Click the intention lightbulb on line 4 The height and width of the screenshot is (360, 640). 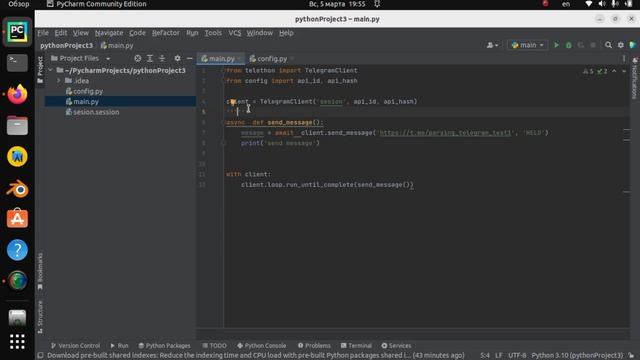click(233, 102)
